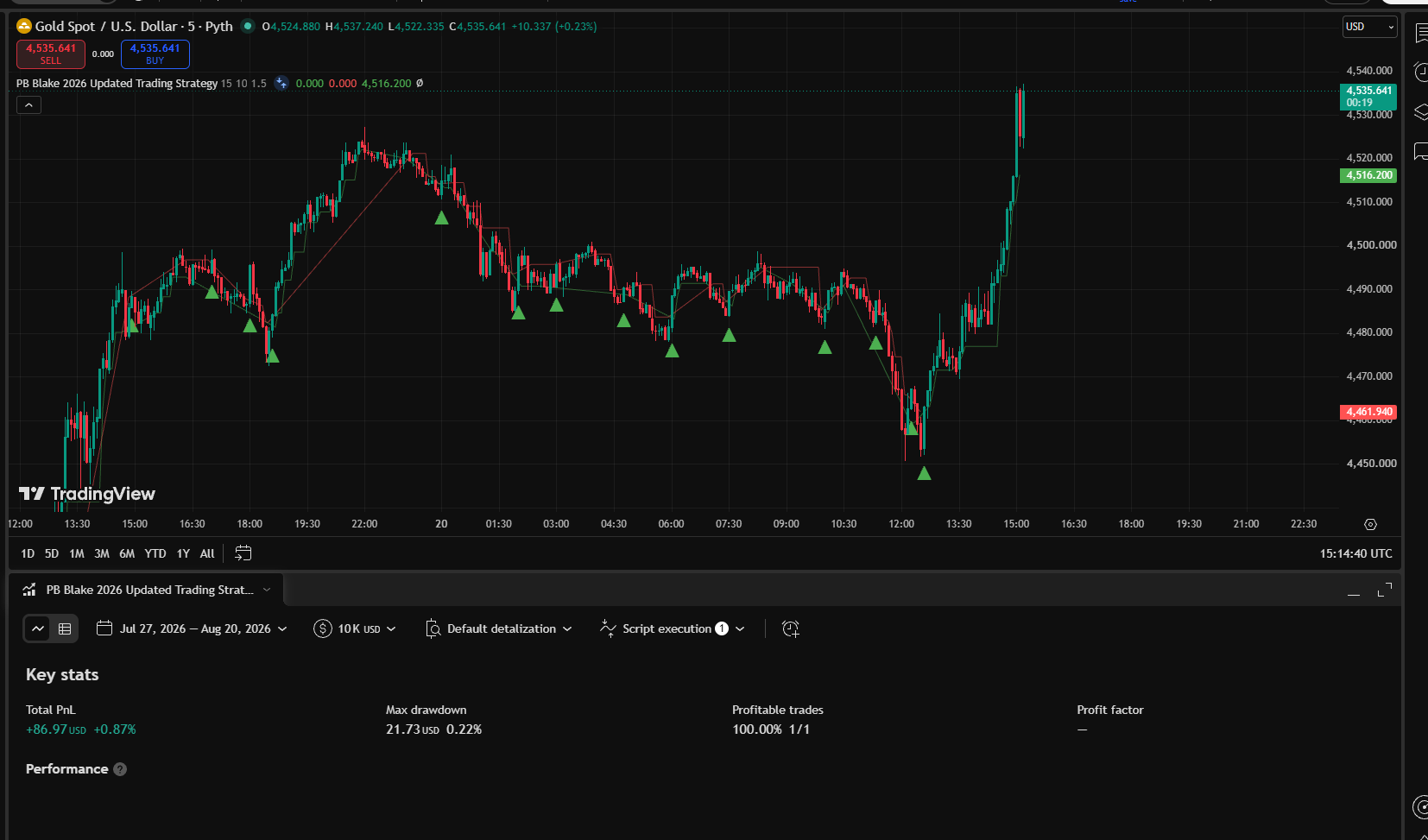
Task: Click the 12:00 label right of 10:30
Action: pos(901,524)
